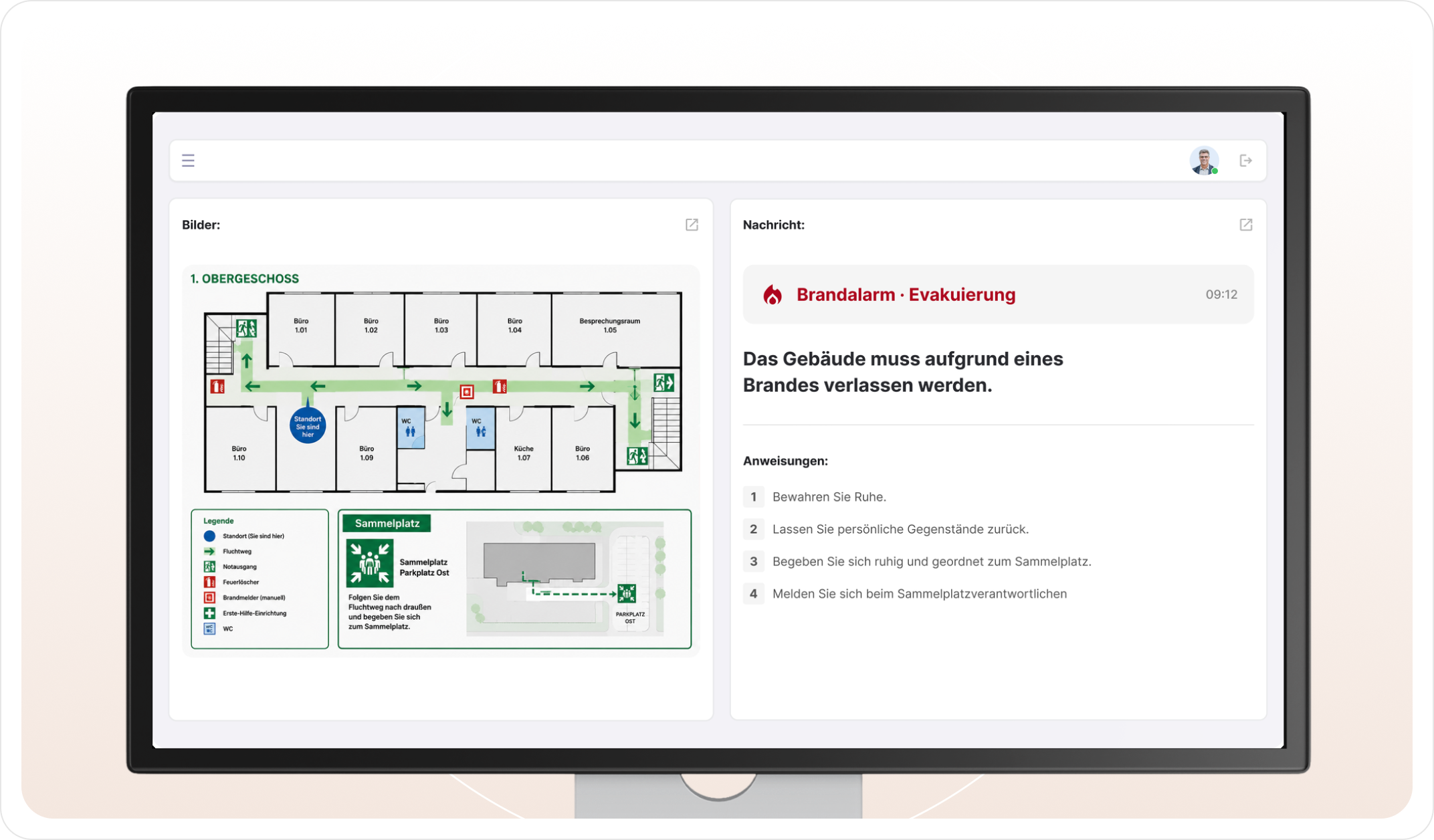Screen dimensions: 1434x840
Task: Click the 'Sammelplatz Parkplatz Ost' caption
Action: (424, 568)
